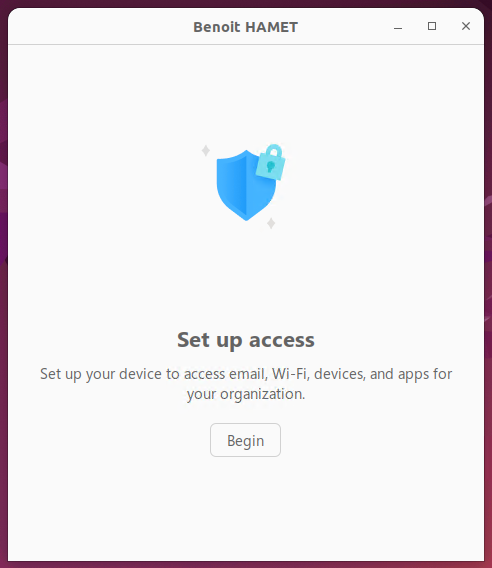Screen dimensions: 492x568
Task: Click the blank area beneath the Begin button
Action: tap(246, 507)
